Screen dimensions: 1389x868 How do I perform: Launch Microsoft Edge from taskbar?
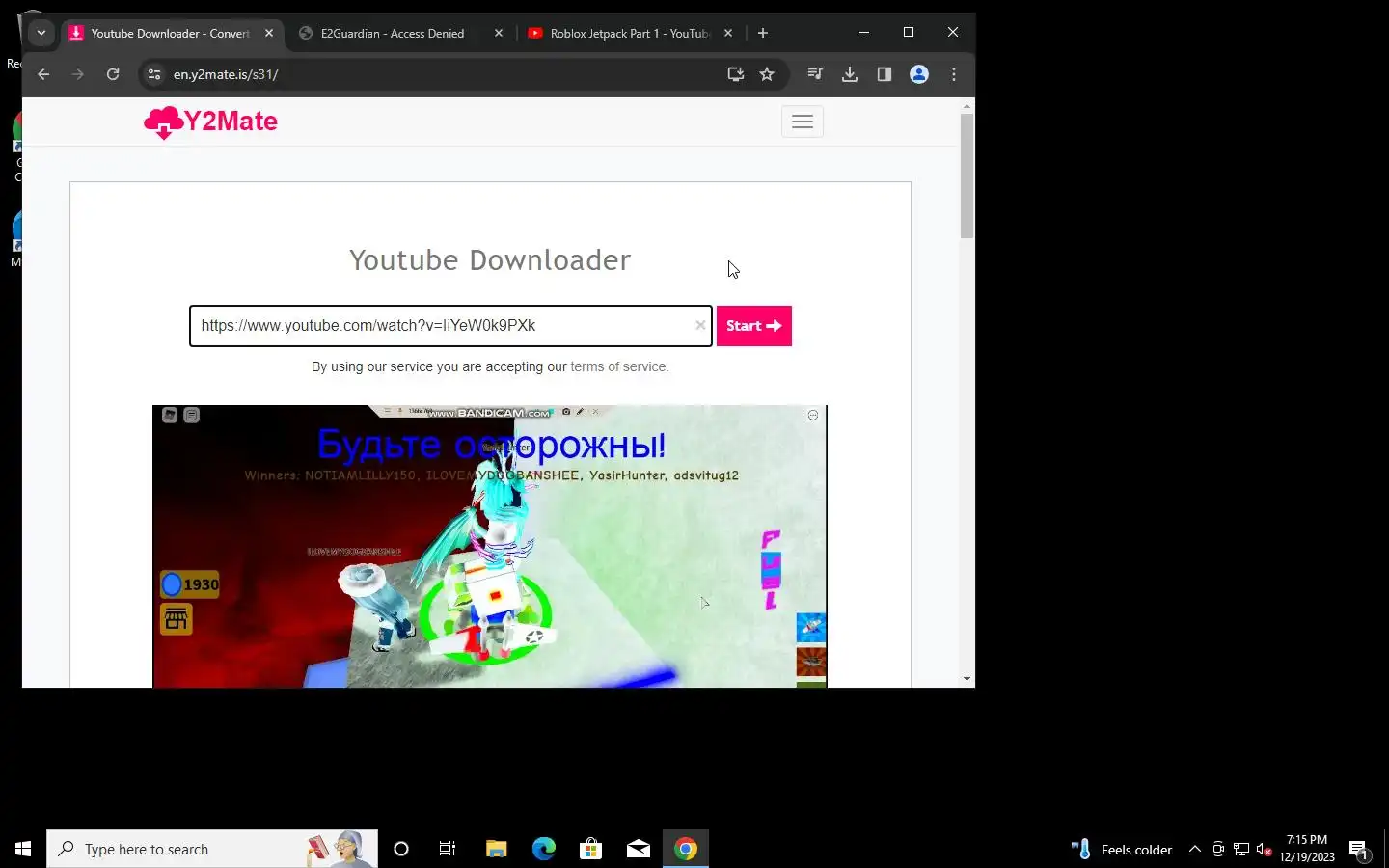click(544, 849)
